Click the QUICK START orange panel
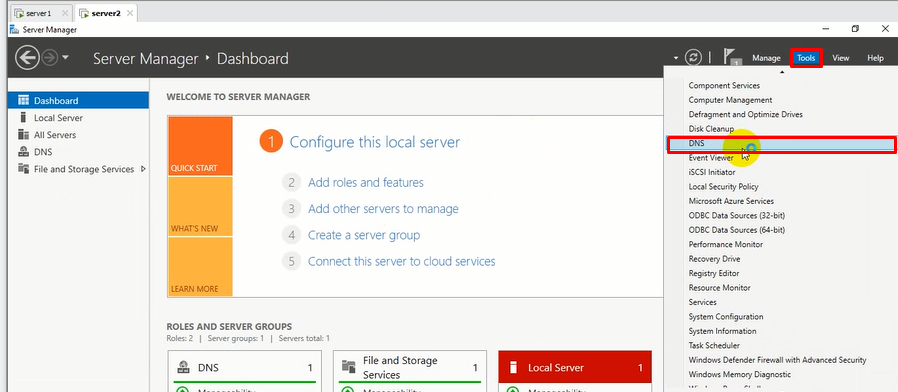This screenshot has height=392, width=898. pos(200,146)
